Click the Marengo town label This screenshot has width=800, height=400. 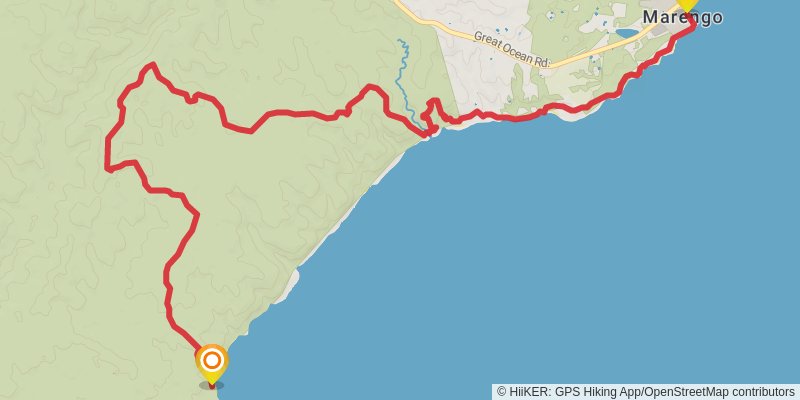[682, 17]
